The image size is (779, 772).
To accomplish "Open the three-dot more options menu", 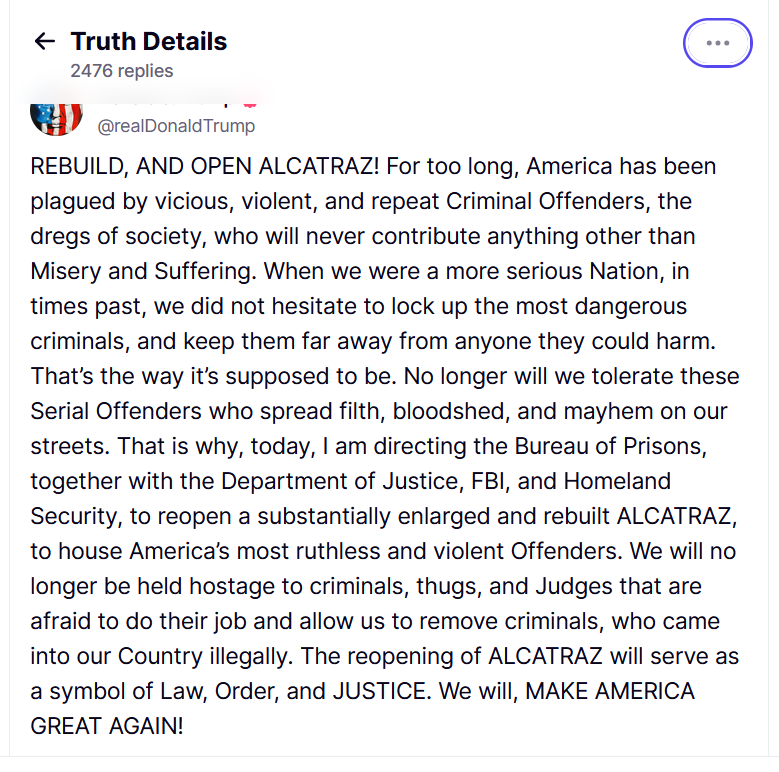I will pyautogui.click(x=717, y=43).
